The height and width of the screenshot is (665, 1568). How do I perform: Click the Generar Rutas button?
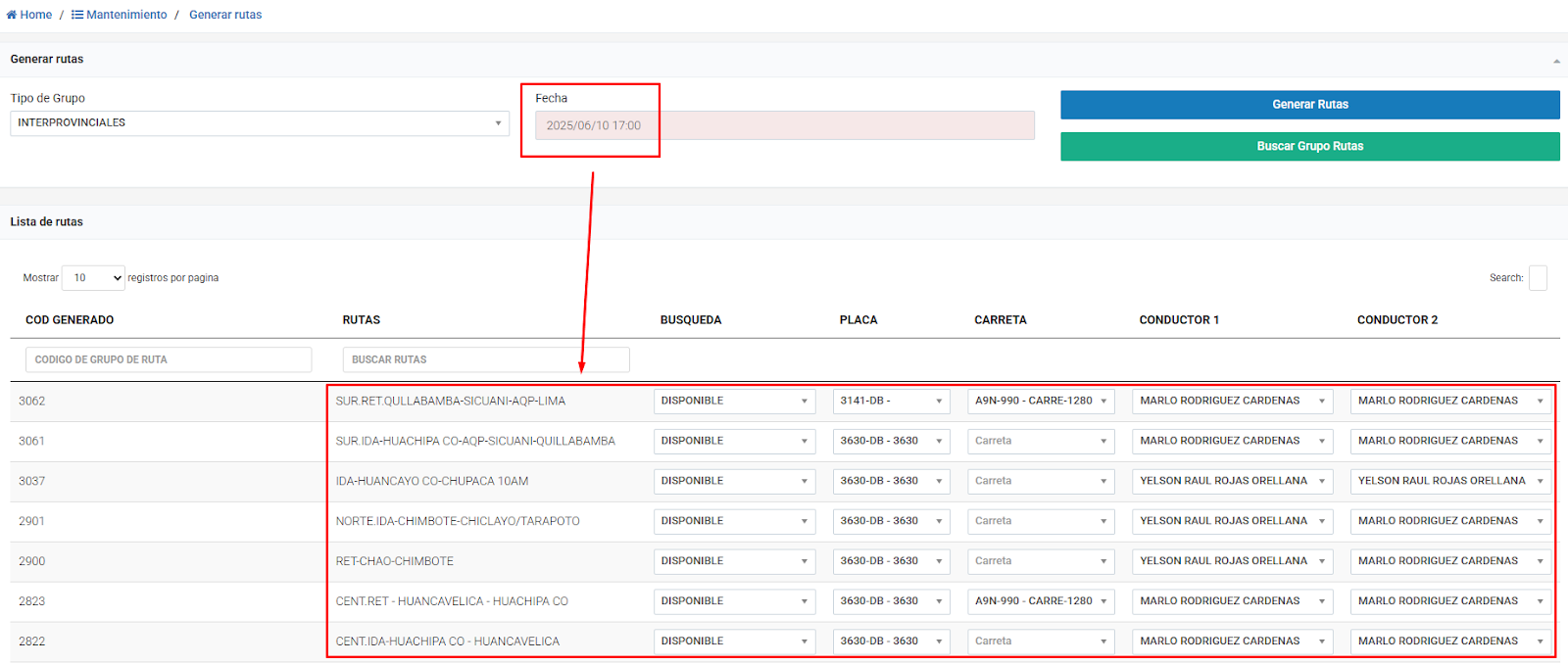(1309, 105)
